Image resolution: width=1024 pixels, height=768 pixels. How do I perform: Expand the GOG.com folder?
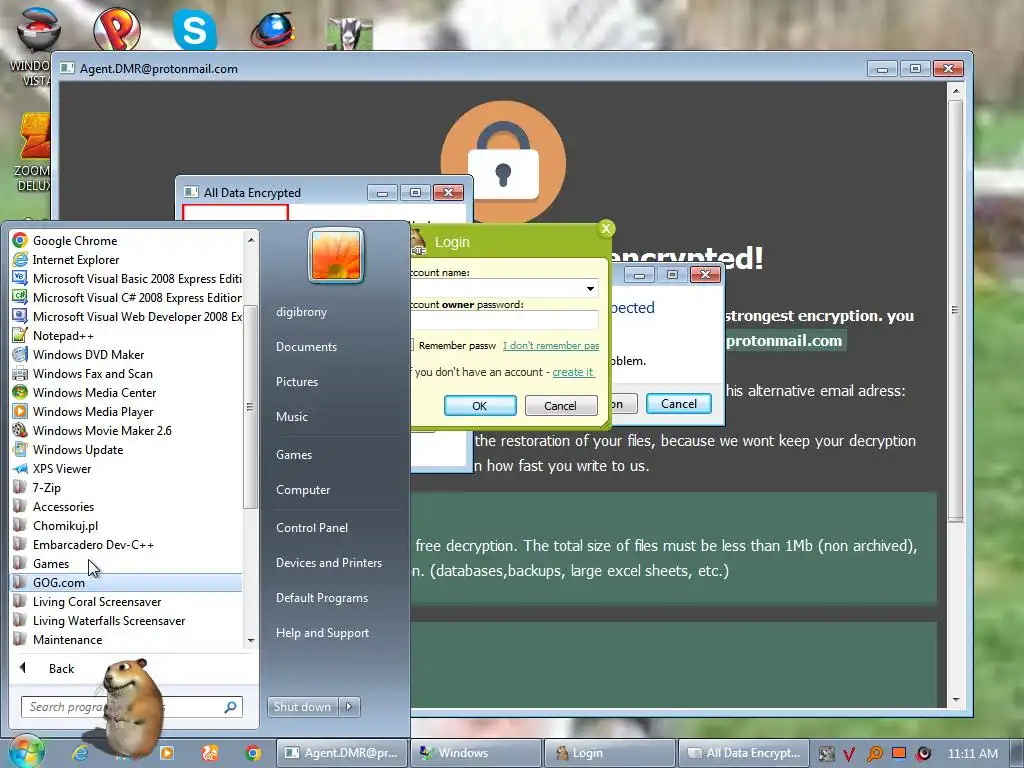coord(127,583)
